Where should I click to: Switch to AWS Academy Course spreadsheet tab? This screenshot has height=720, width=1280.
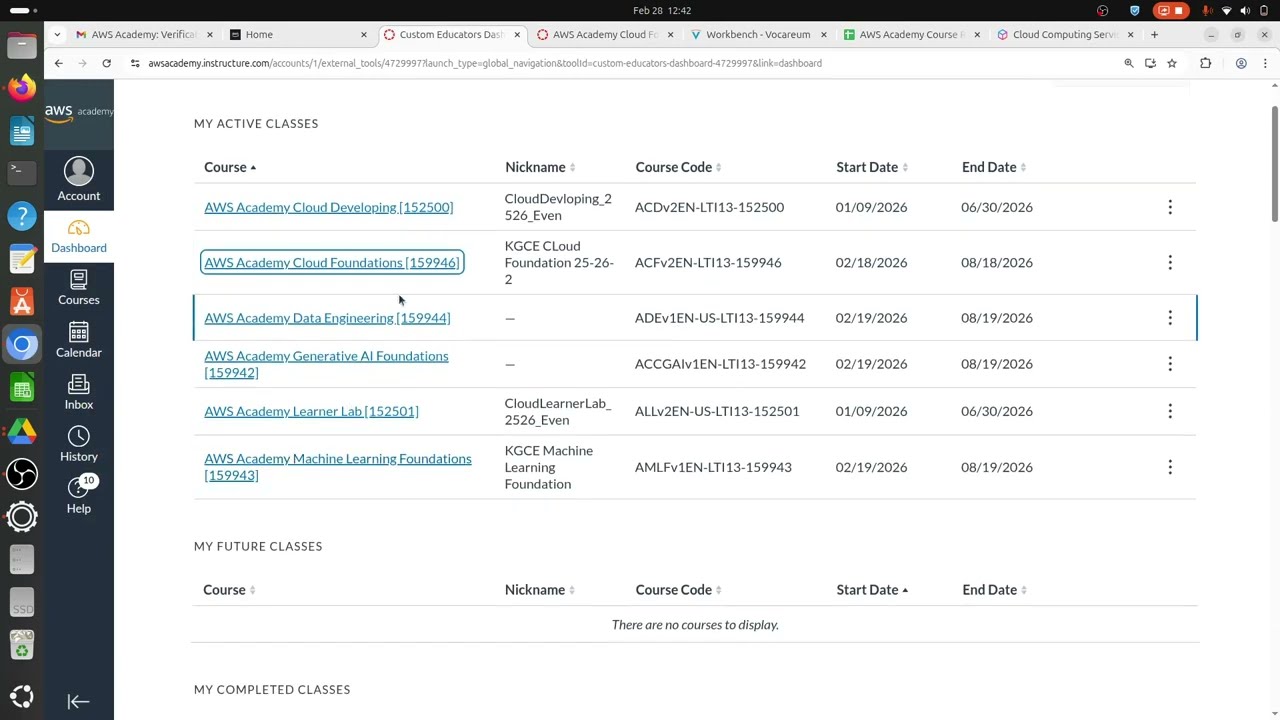[x=910, y=34]
